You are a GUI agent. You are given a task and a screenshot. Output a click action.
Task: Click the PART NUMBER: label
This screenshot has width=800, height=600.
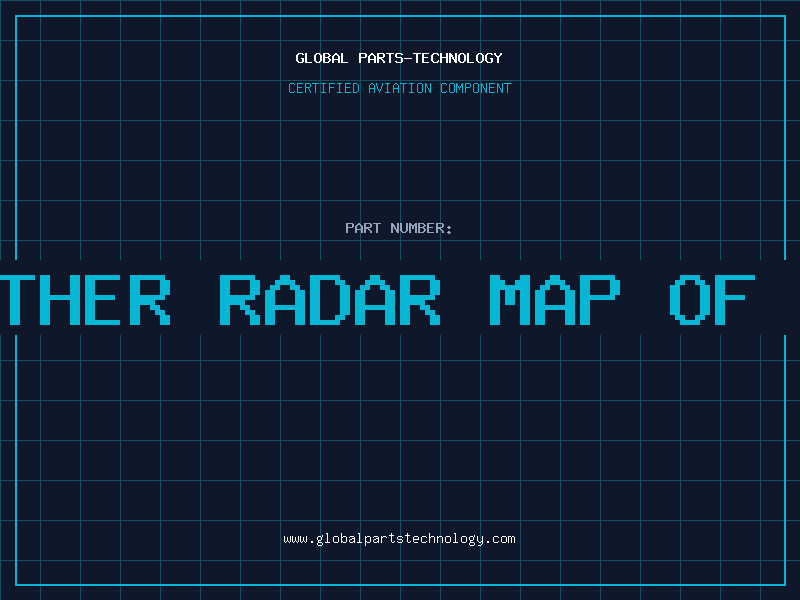tap(398, 228)
